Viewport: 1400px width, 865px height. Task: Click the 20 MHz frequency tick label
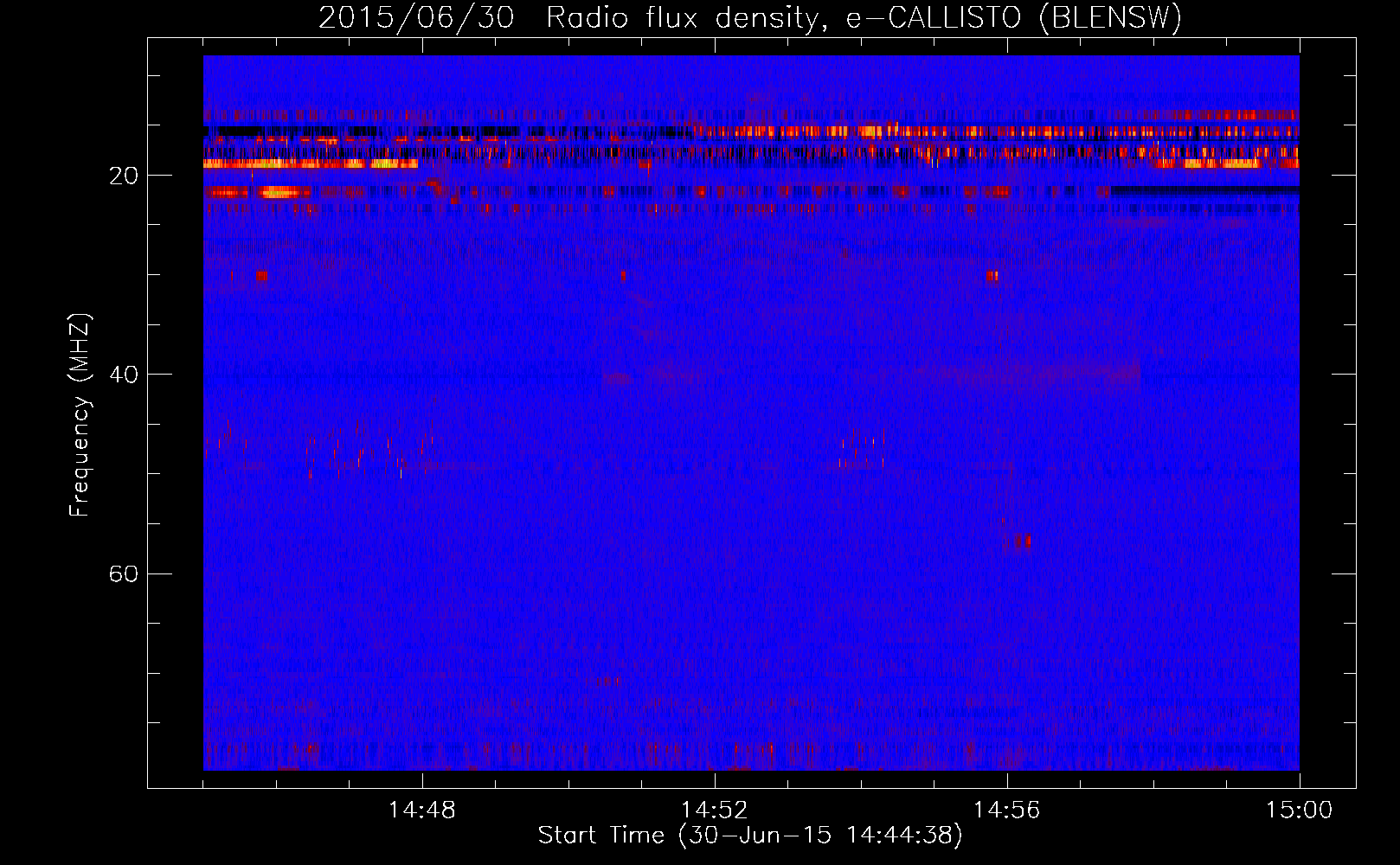[124, 176]
